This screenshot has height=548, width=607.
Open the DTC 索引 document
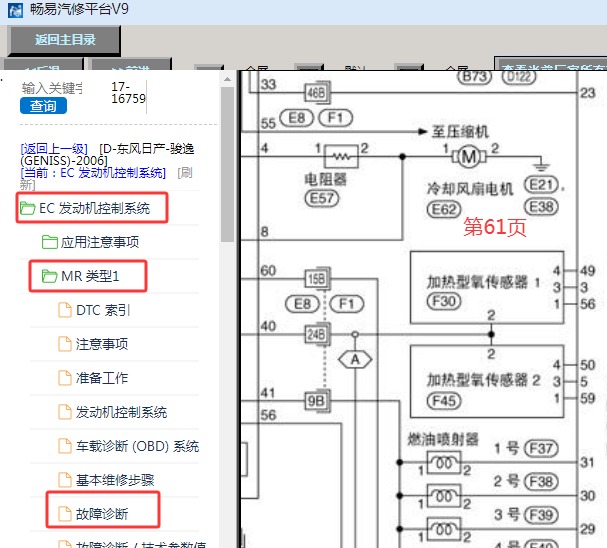tap(103, 310)
